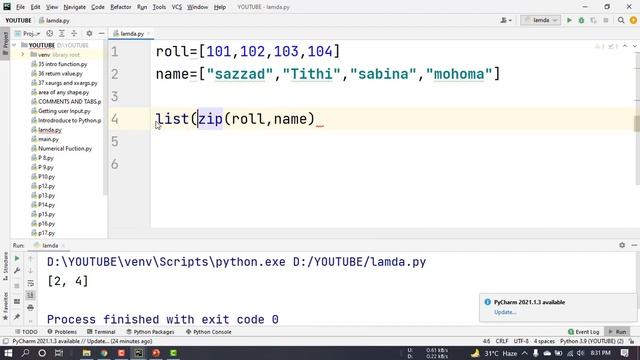This screenshot has width=640, height=360.
Task: Expand all items in Project panel
Action: (62, 33)
